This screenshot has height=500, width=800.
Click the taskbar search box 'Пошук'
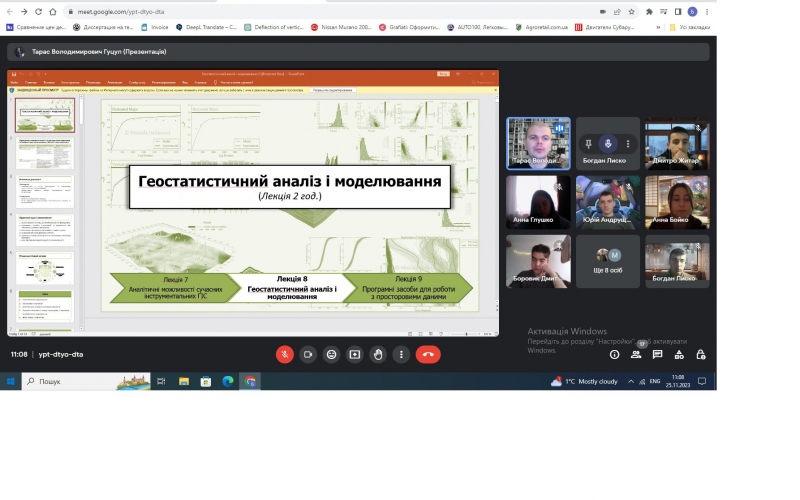point(86,381)
